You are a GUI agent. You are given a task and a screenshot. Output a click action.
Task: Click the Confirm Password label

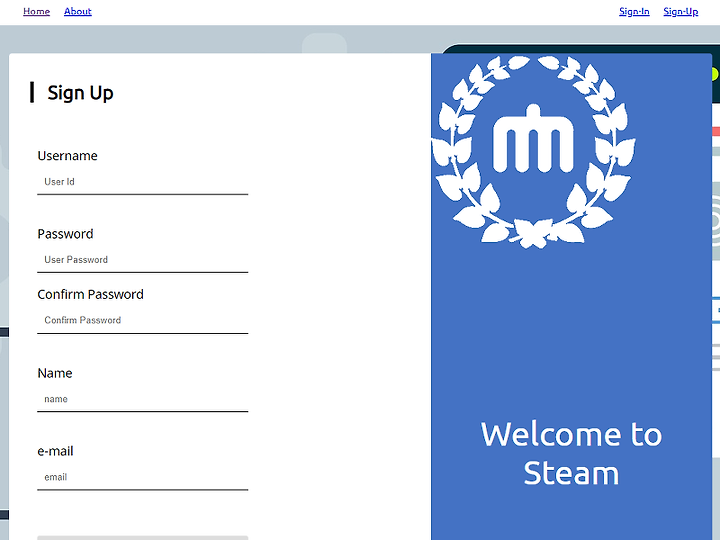pos(90,294)
